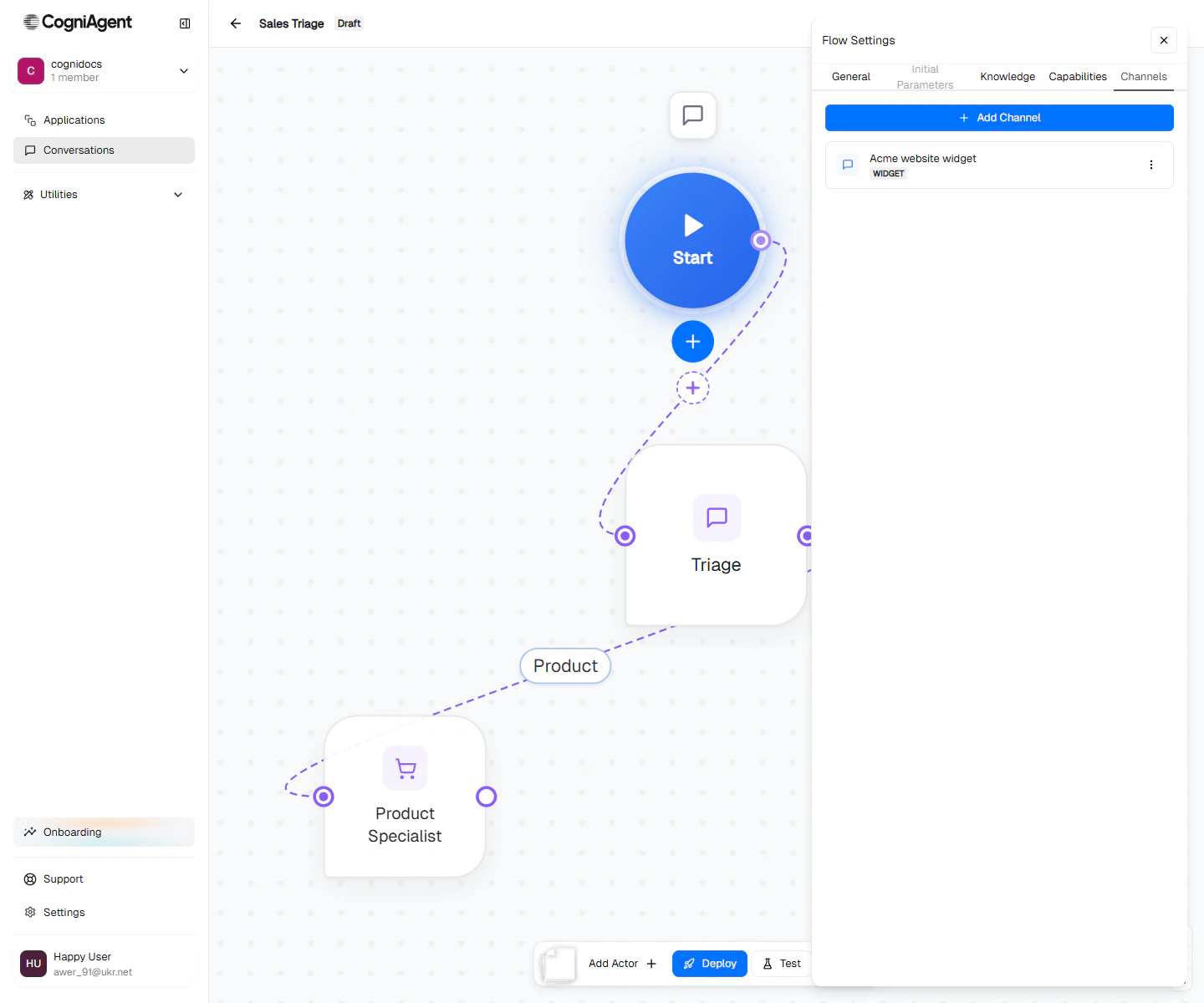
Task: Click the solid blue plus button under Start
Action: point(693,342)
